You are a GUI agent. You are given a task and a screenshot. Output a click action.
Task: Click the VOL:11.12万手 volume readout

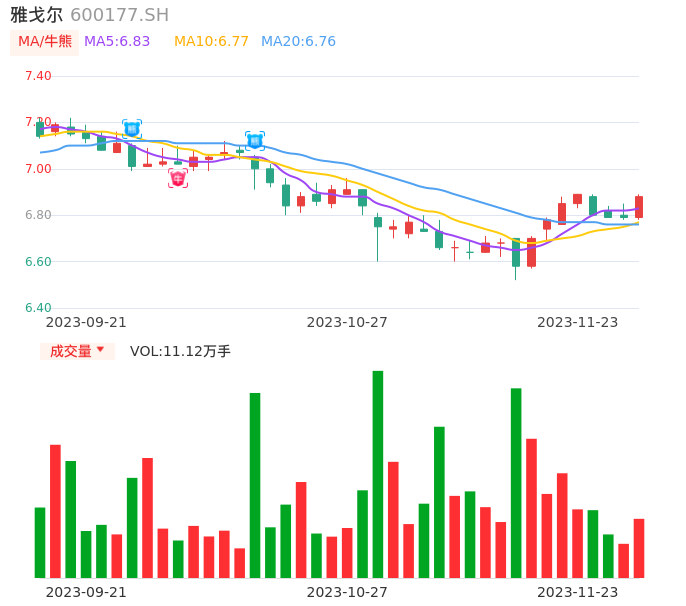point(180,351)
